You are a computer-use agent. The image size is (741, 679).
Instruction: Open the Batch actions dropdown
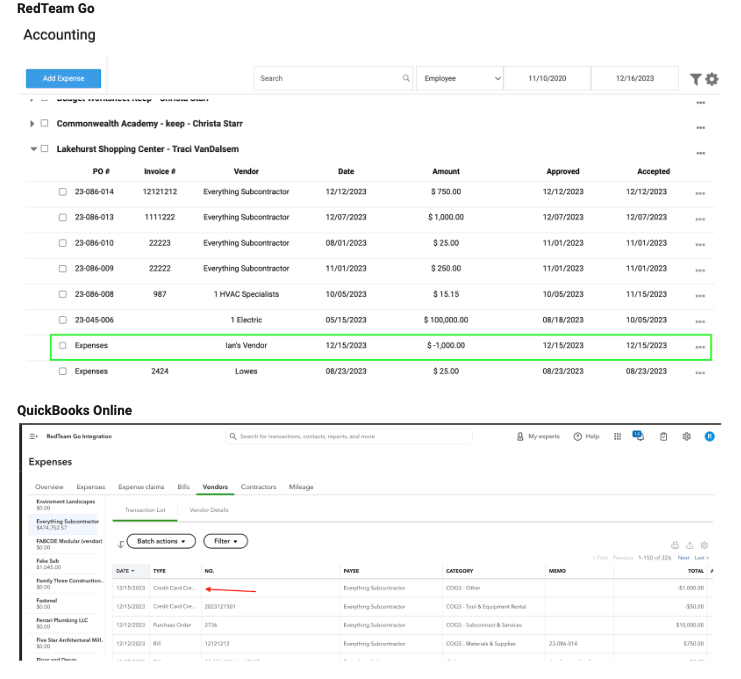[162, 541]
